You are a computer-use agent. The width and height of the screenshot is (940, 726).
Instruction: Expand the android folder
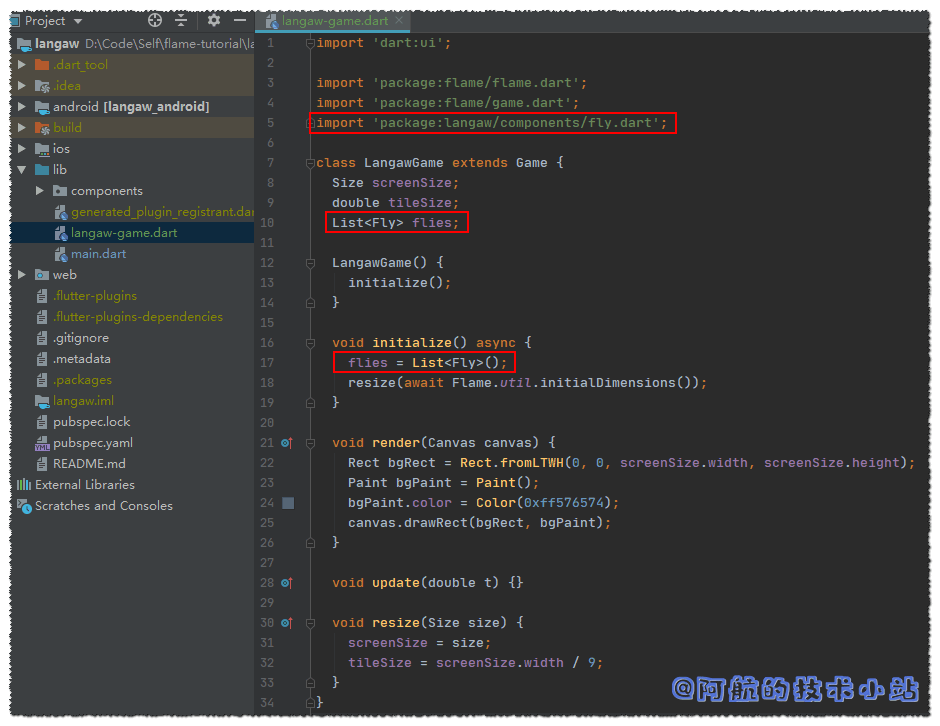(22, 107)
